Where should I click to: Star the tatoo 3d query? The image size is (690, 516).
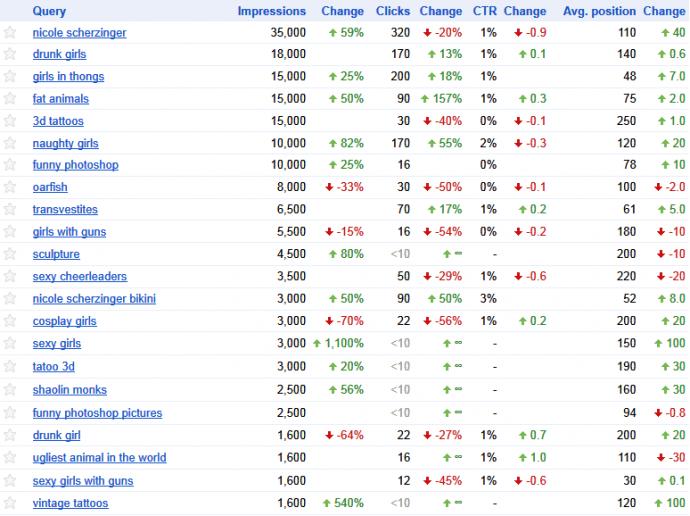point(10,366)
